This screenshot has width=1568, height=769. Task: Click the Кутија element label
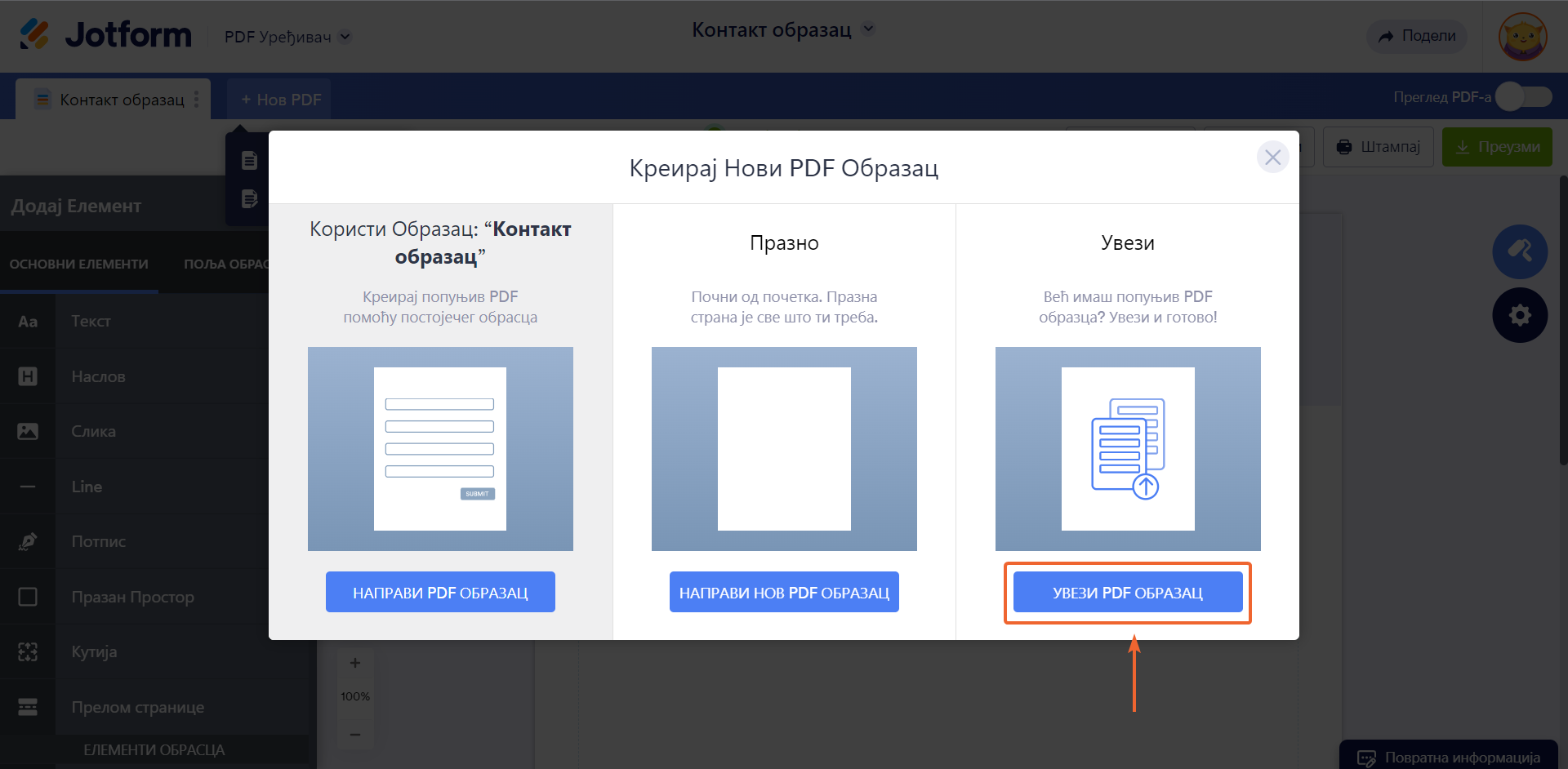click(94, 651)
